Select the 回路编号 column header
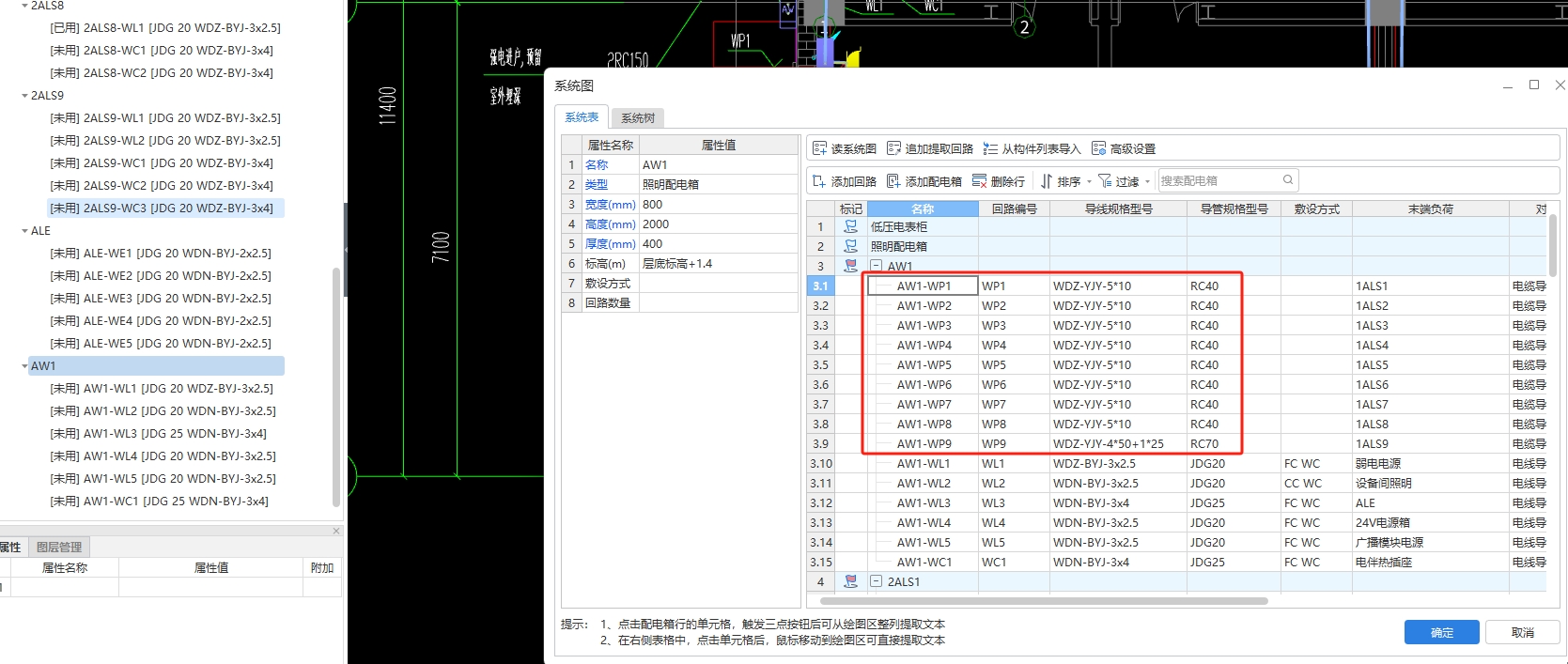This screenshot has height=664, width=1568. [1014, 208]
